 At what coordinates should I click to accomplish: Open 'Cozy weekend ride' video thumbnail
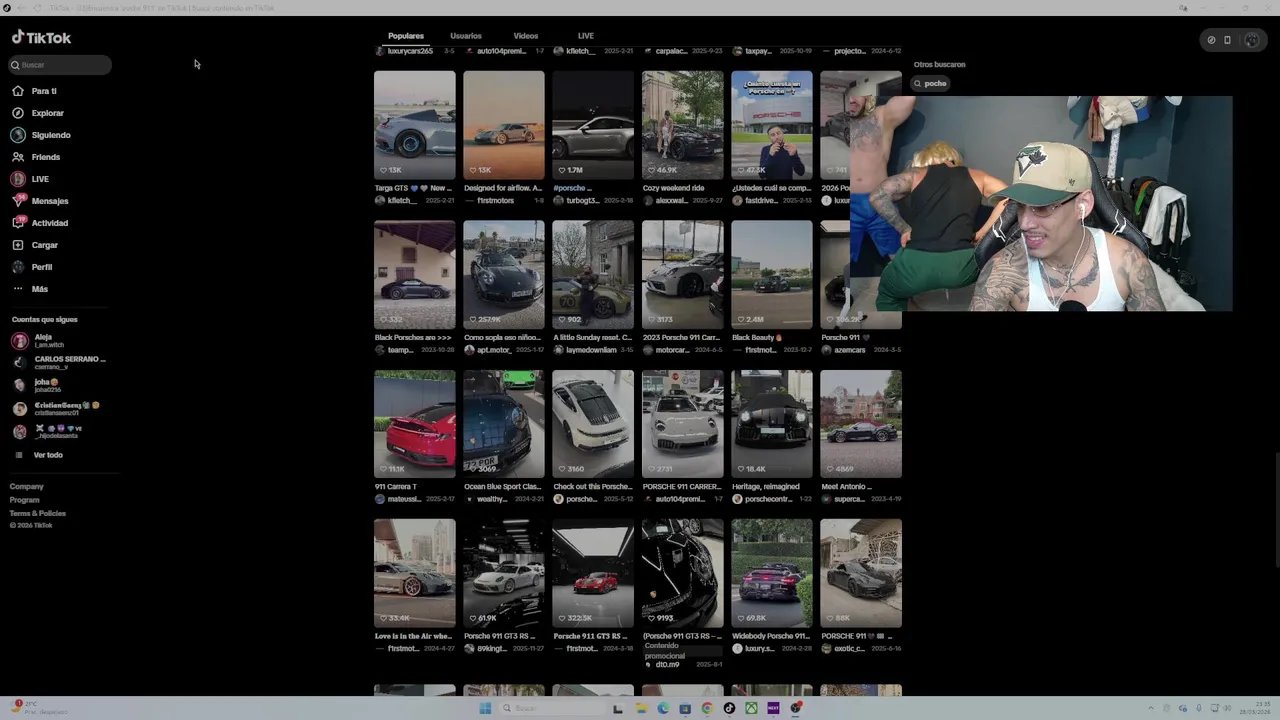click(683, 125)
